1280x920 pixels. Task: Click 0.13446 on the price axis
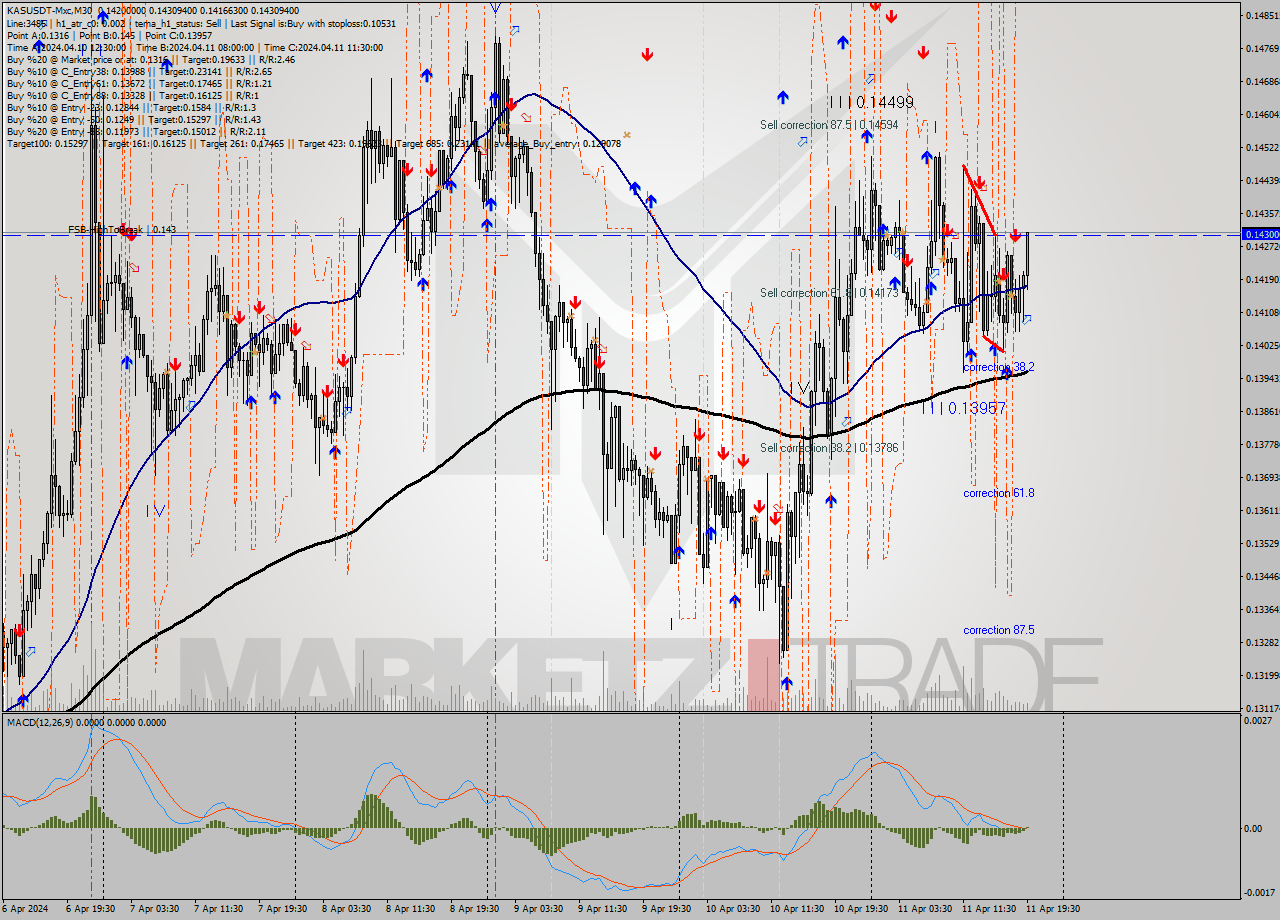point(1262,576)
